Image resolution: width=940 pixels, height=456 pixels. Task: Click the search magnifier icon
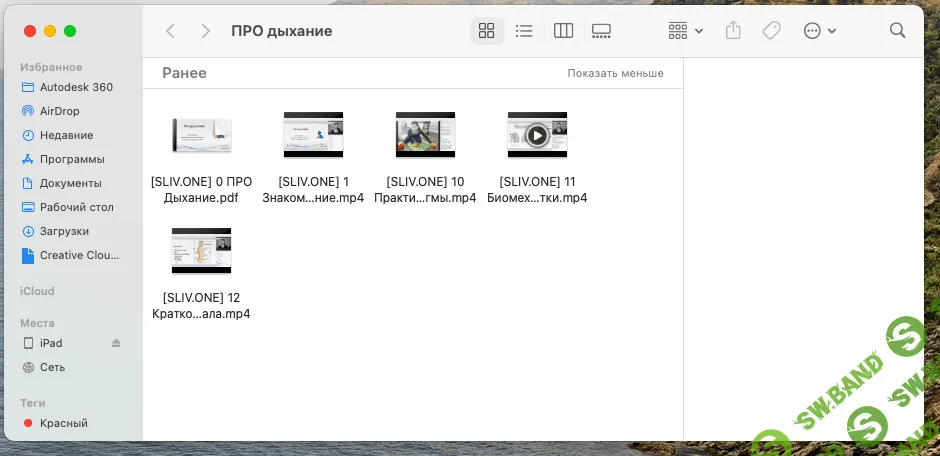(x=897, y=31)
